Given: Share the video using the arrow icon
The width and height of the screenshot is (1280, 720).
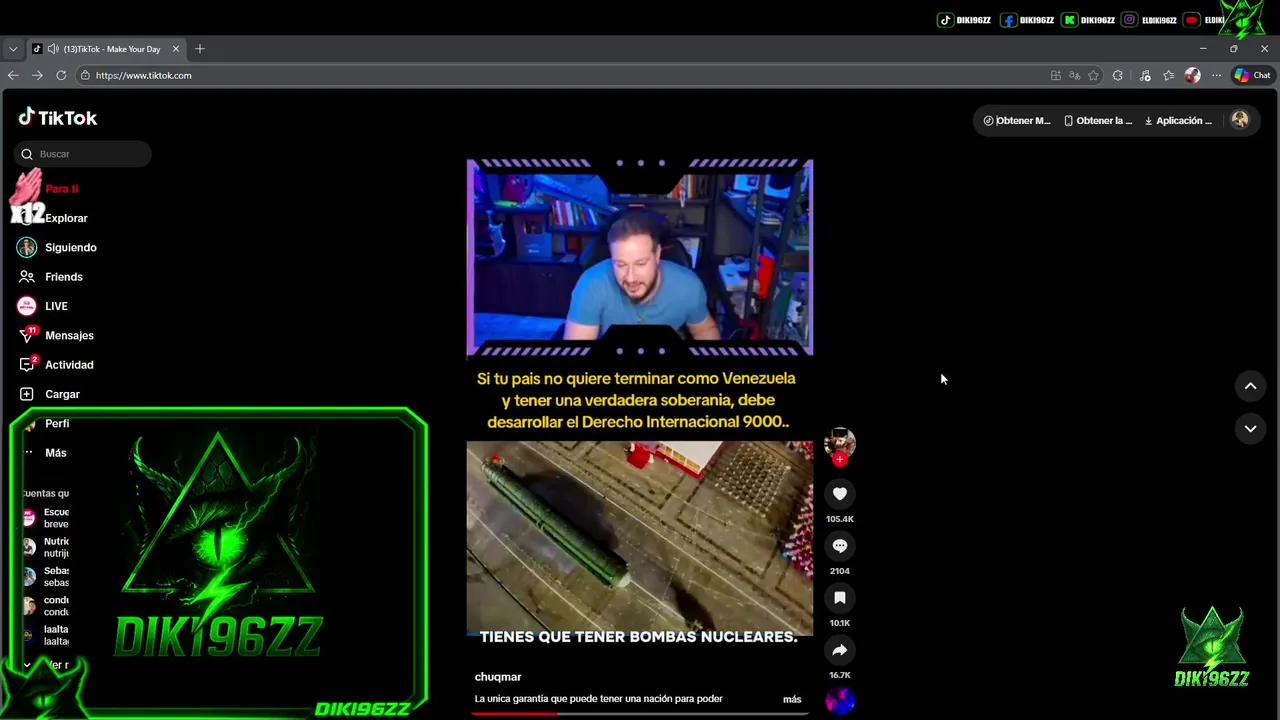Looking at the screenshot, I should click(x=839, y=650).
